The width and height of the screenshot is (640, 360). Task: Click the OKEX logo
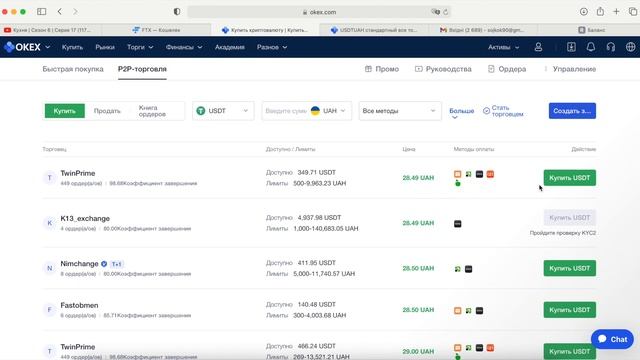(x=22, y=47)
